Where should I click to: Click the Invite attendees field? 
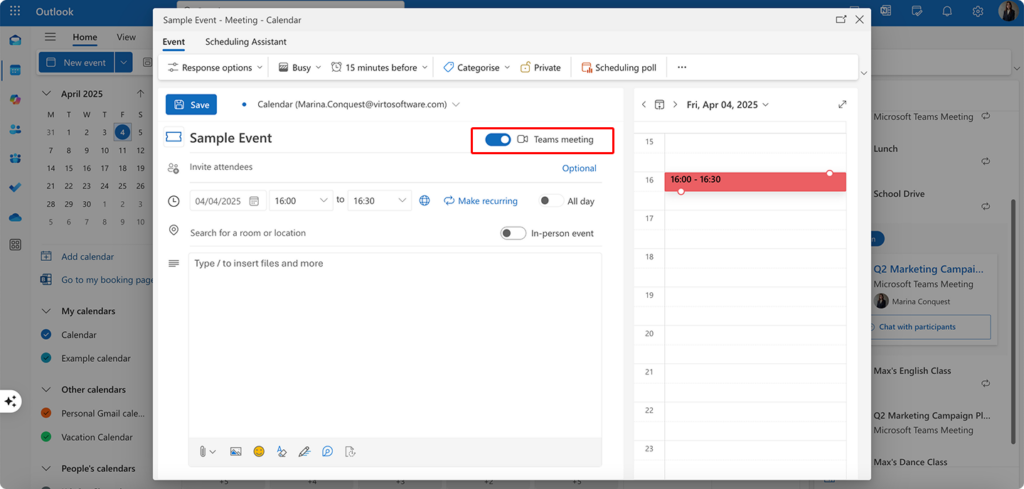point(372,167)
